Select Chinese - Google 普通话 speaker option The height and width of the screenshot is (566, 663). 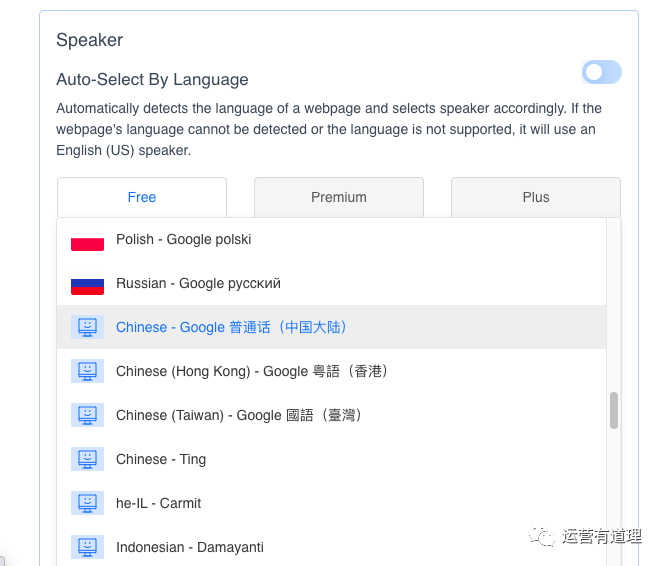click(232, 328)
